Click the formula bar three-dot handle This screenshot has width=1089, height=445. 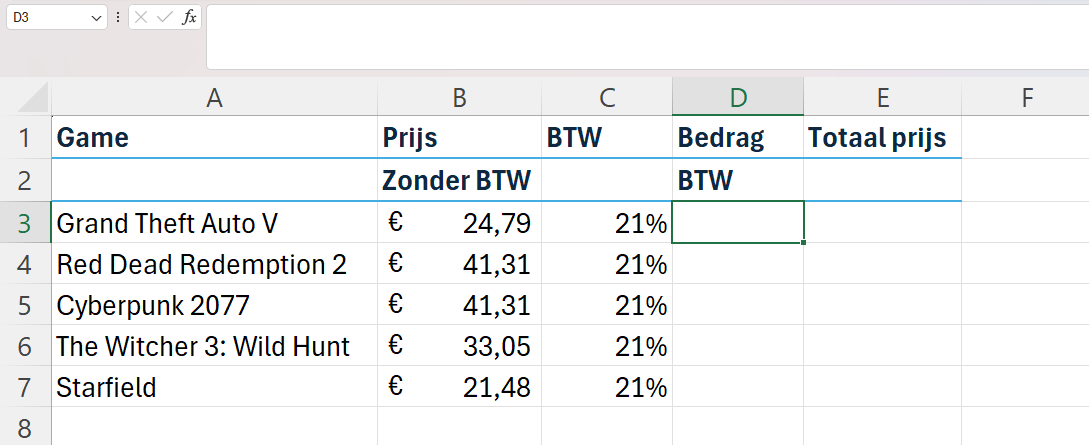coord(118,17)
